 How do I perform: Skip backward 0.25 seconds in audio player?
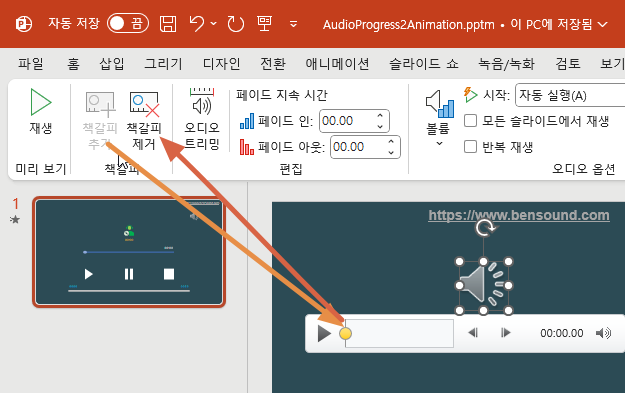[473, 332]
